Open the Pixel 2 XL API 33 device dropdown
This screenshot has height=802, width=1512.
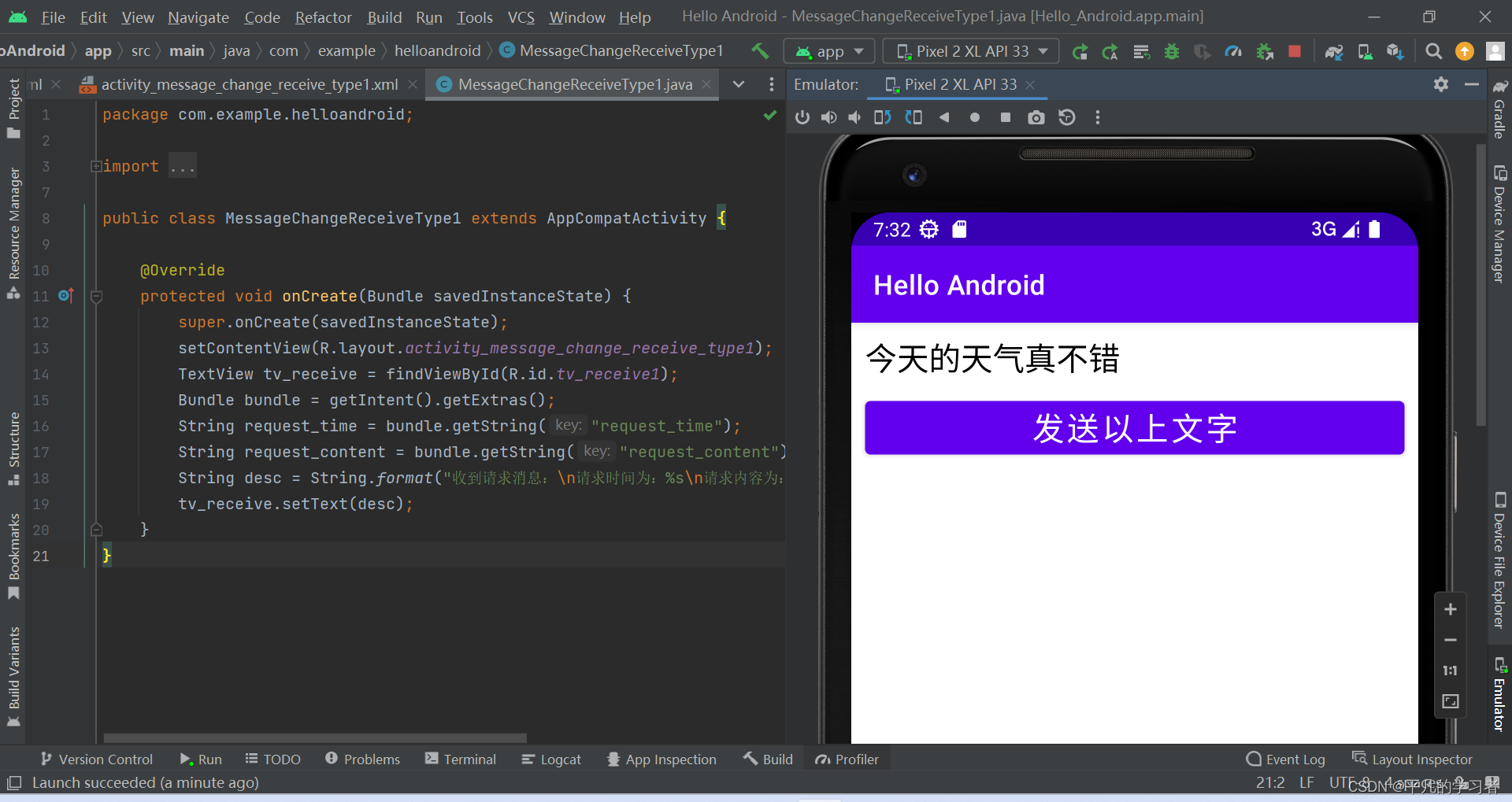[x=970, y=50]
